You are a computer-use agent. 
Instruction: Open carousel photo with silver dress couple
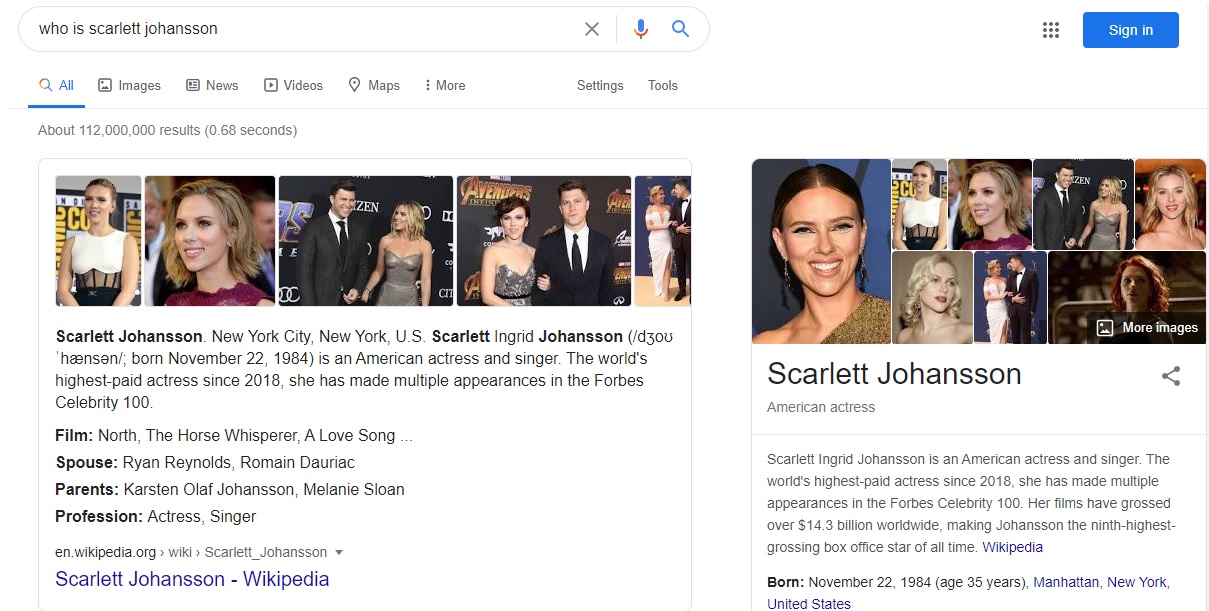pyautogui.click(x=366, y=241)
